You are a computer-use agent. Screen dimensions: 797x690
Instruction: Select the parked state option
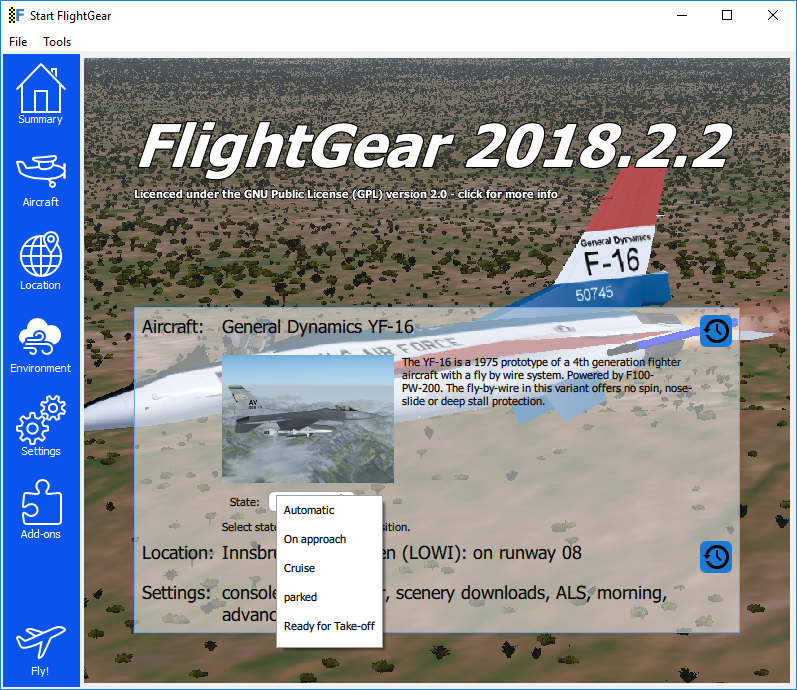(x=329, y=597)
